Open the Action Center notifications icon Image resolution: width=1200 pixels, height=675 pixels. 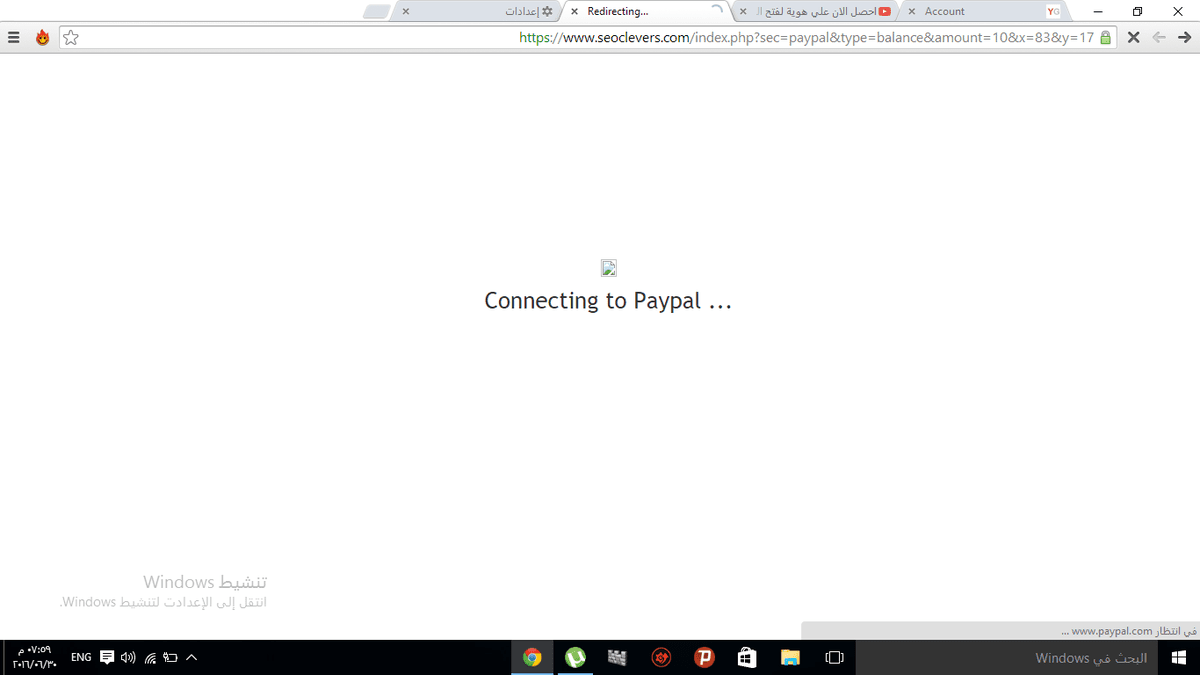tap(107, 658)
